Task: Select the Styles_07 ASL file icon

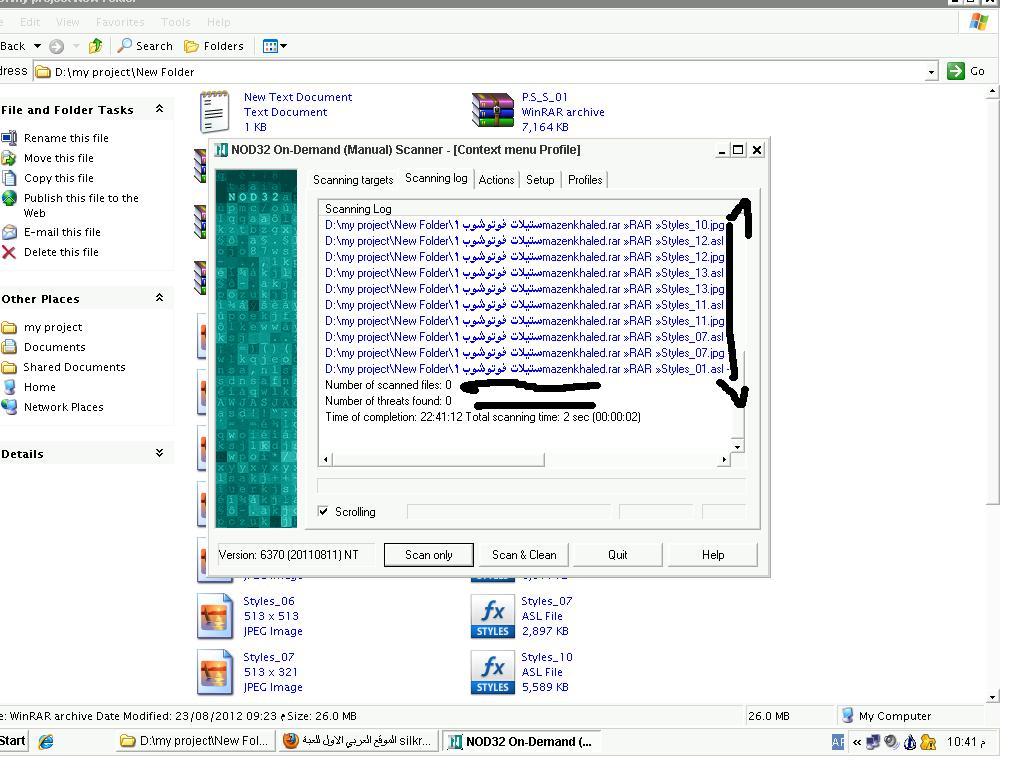Action: pos(492,616)
